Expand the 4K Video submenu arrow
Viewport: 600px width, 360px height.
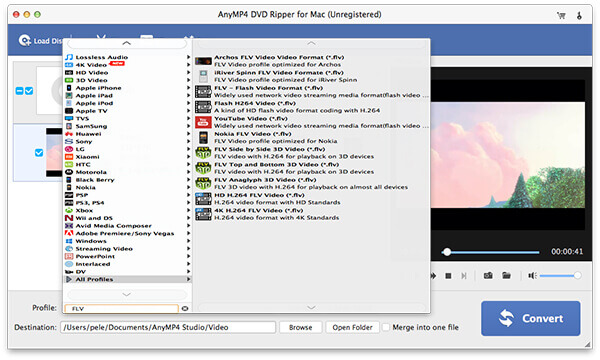pyautogui.click(x=188, y=65)
